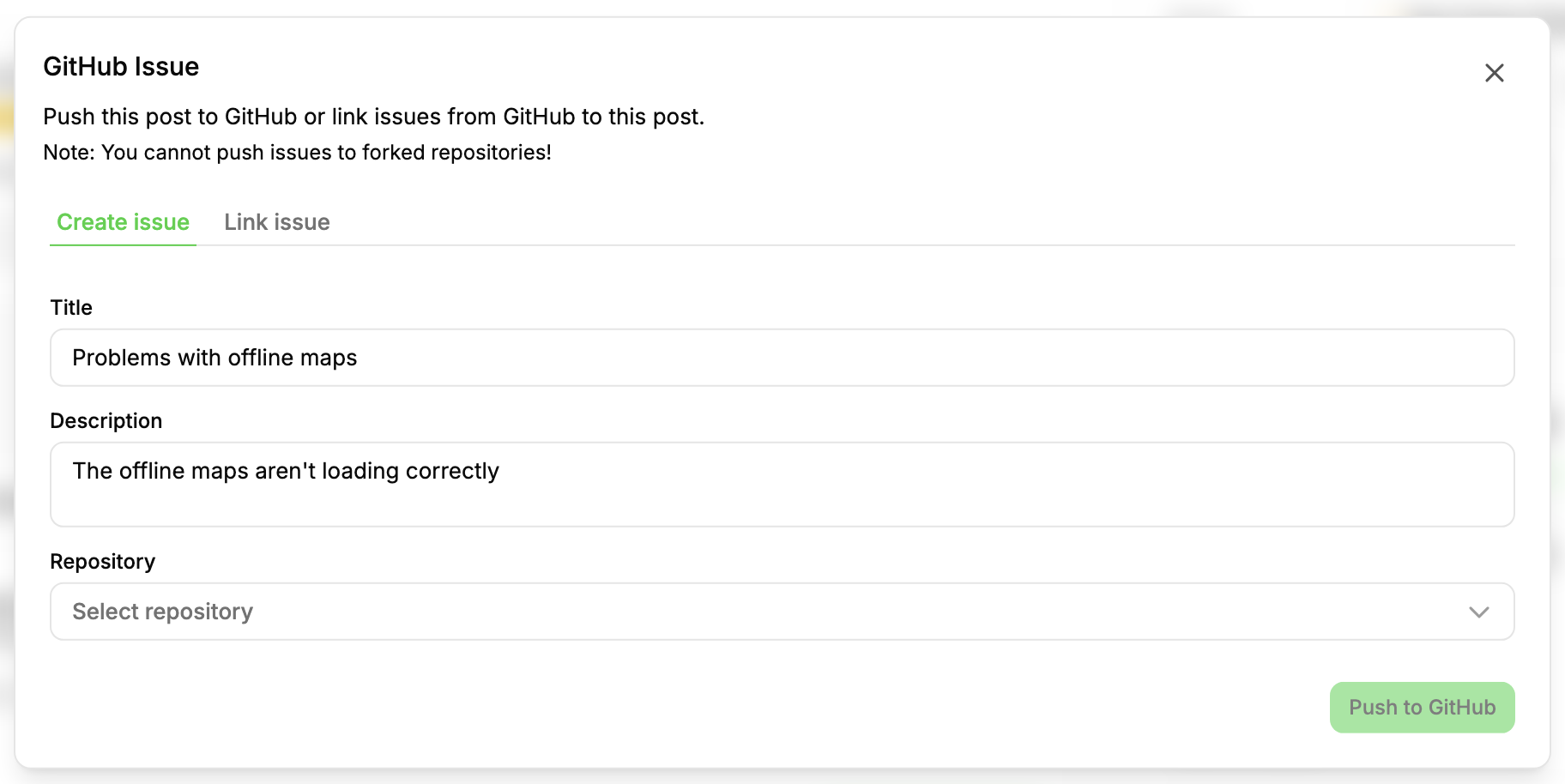
Task: Place the cursor in 'Problems with offline maps' text
Action: 215,358
